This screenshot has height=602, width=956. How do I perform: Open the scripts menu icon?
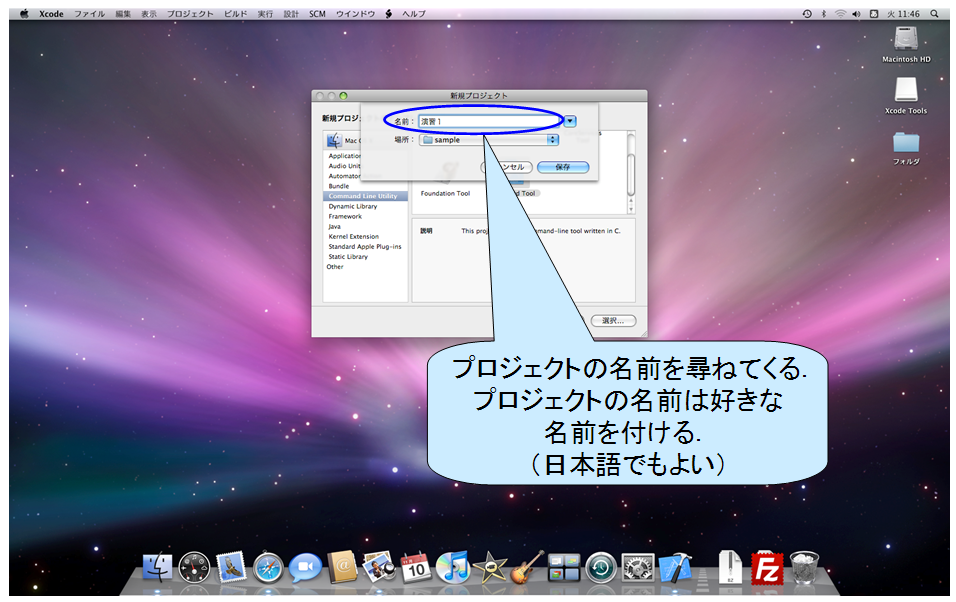point(388,13)
